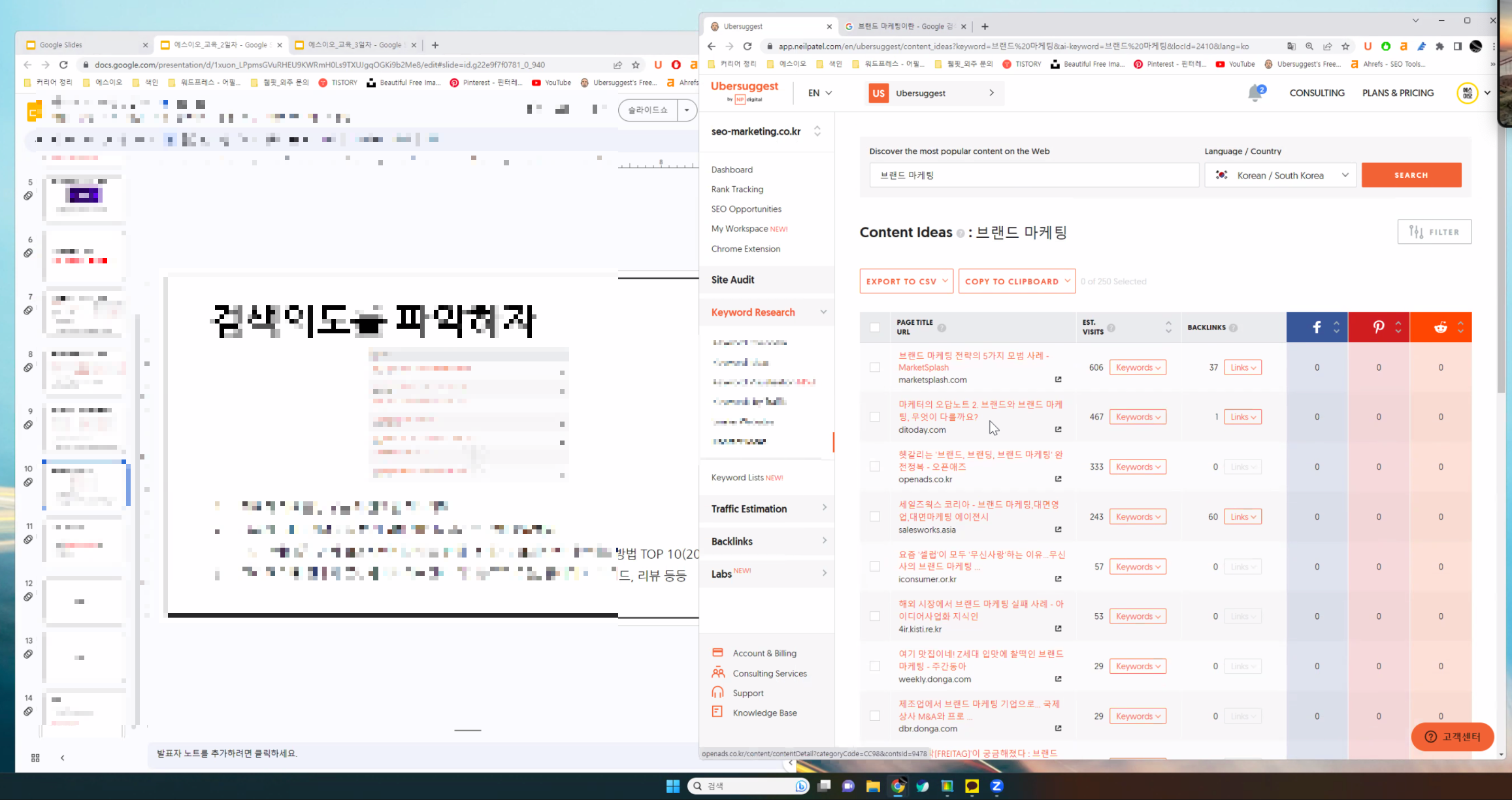Sort results by Pinterest shares column

coord(1398,327)
